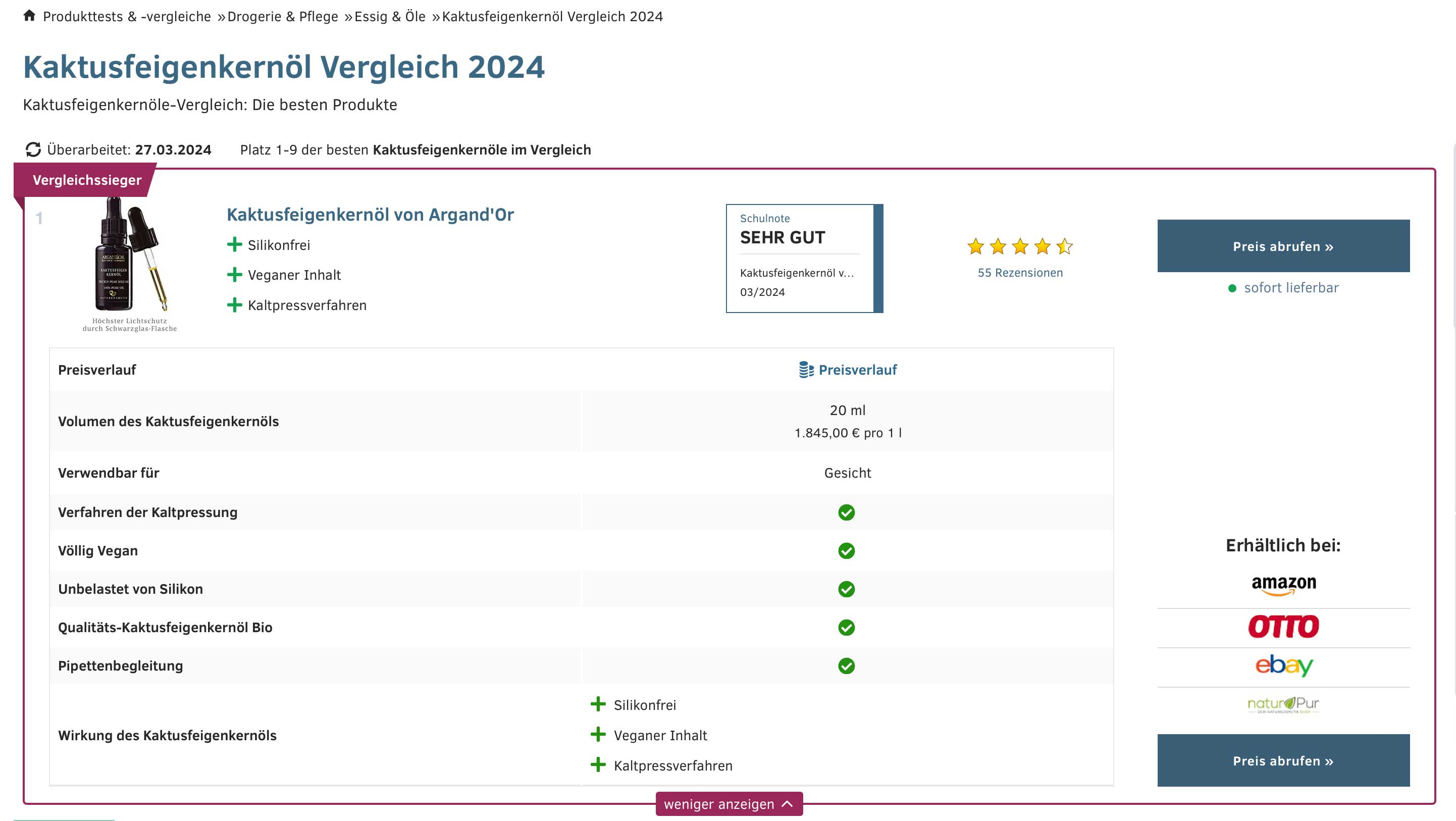Open Essig & Öle breadcrumb
The image size is (1456, 821).
[390, 16]
